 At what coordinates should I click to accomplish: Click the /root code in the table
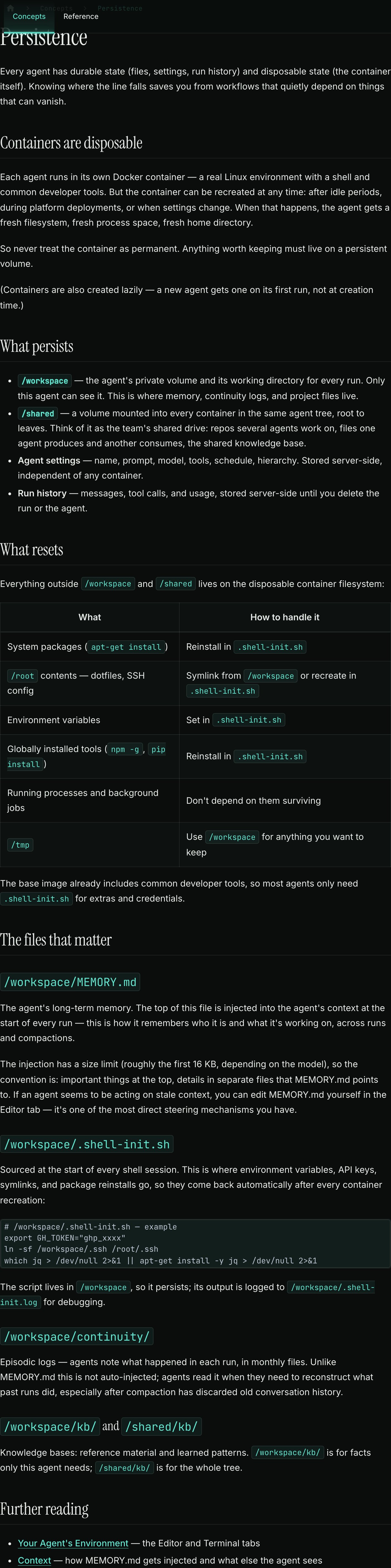[x=23, y=676]
